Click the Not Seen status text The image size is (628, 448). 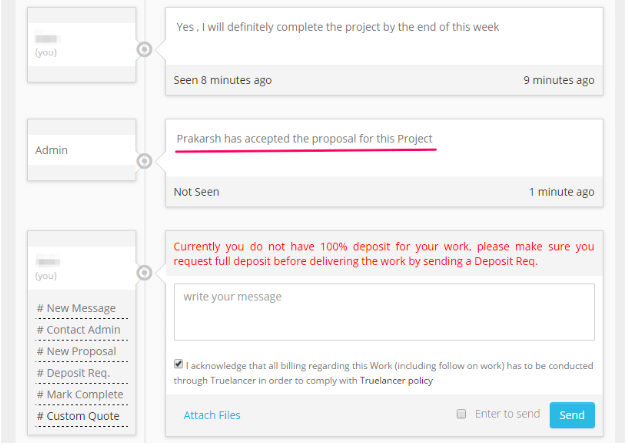(196, 191)
